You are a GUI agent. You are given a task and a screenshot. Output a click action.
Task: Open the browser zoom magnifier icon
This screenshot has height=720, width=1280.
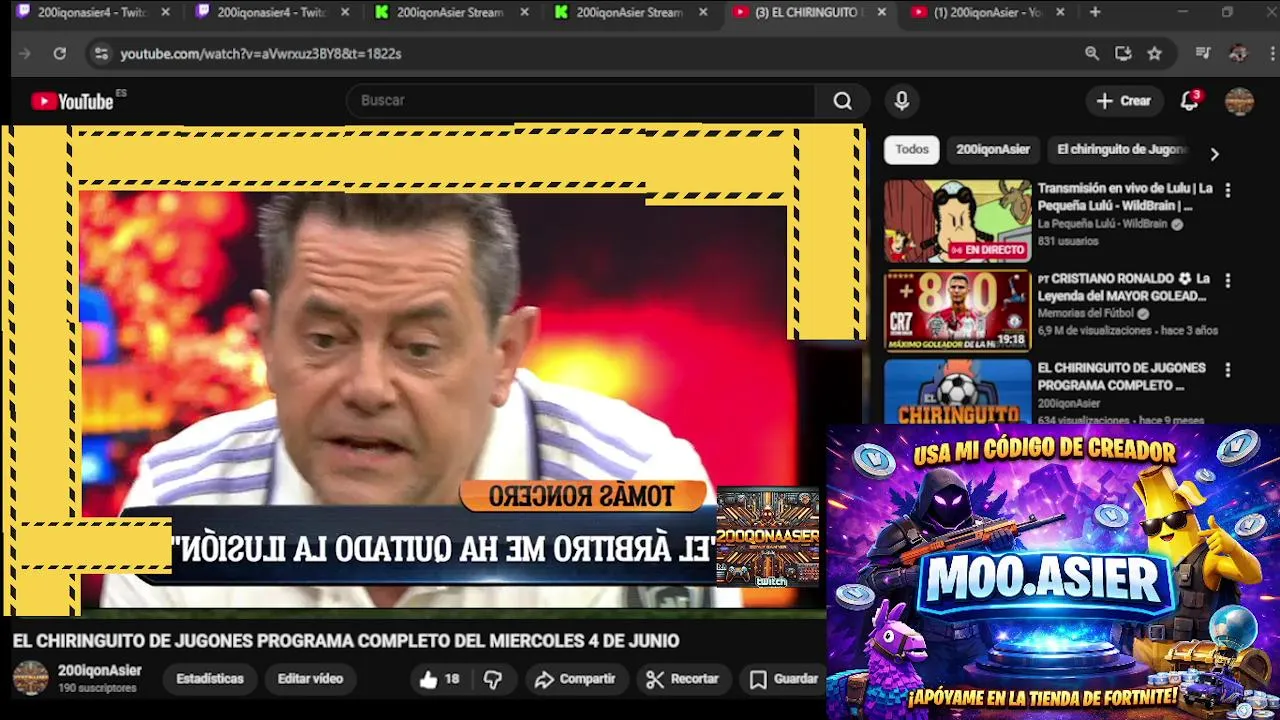(1092, 54)
